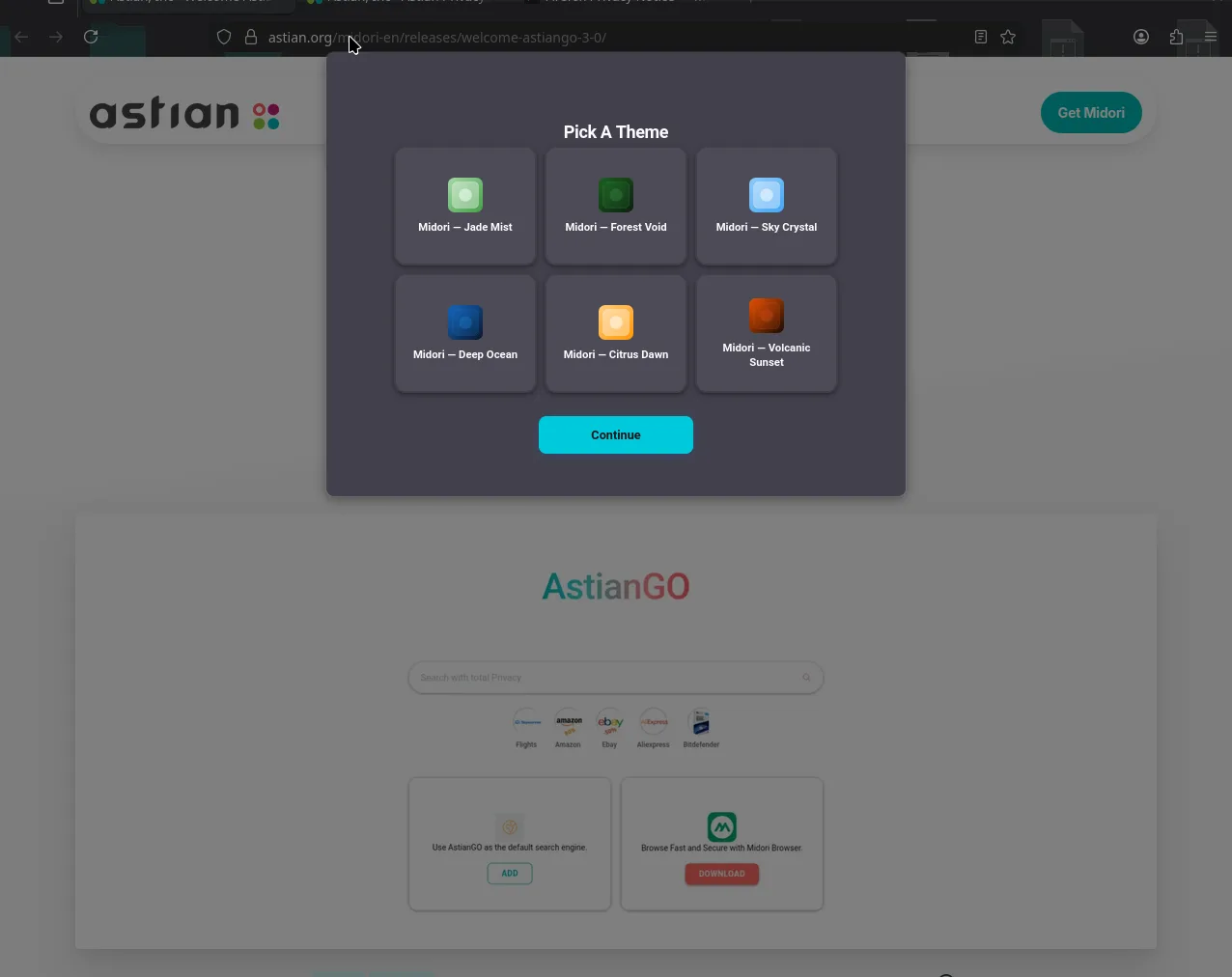Image resolution: width=1232 pixels, height=977 pixels.
Task: Bookmark this page with the star icon
Action: pyautogui.click(x=1008, y=37)
